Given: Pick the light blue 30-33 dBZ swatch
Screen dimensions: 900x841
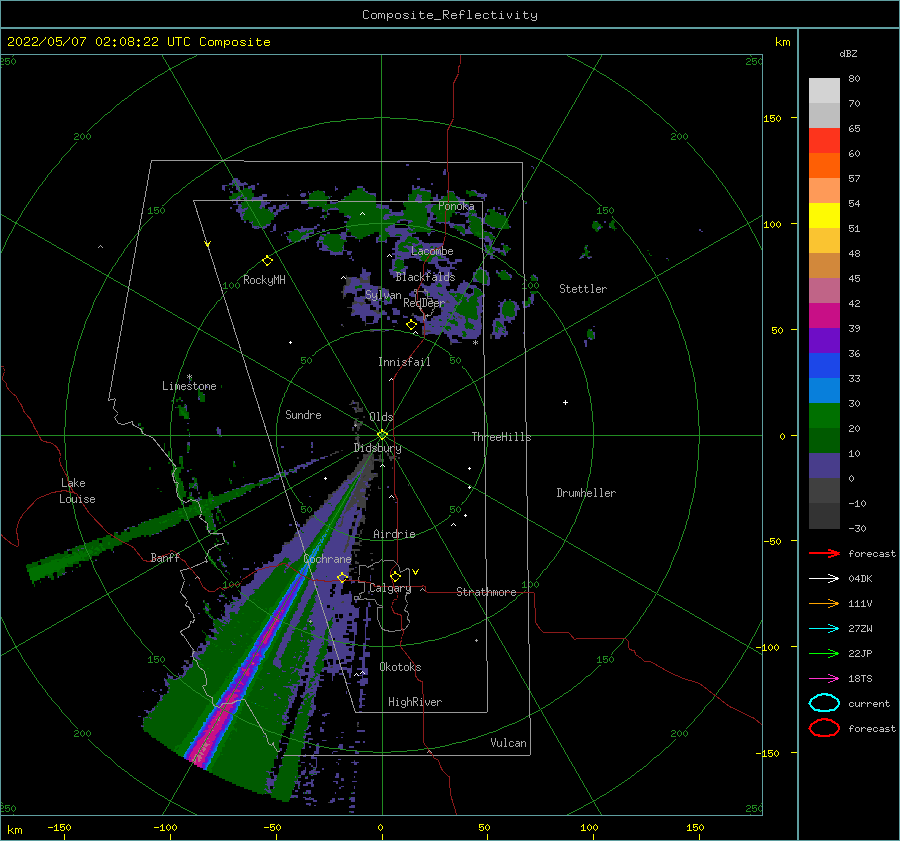Looking at the screenshot, I should click(824, 390).
